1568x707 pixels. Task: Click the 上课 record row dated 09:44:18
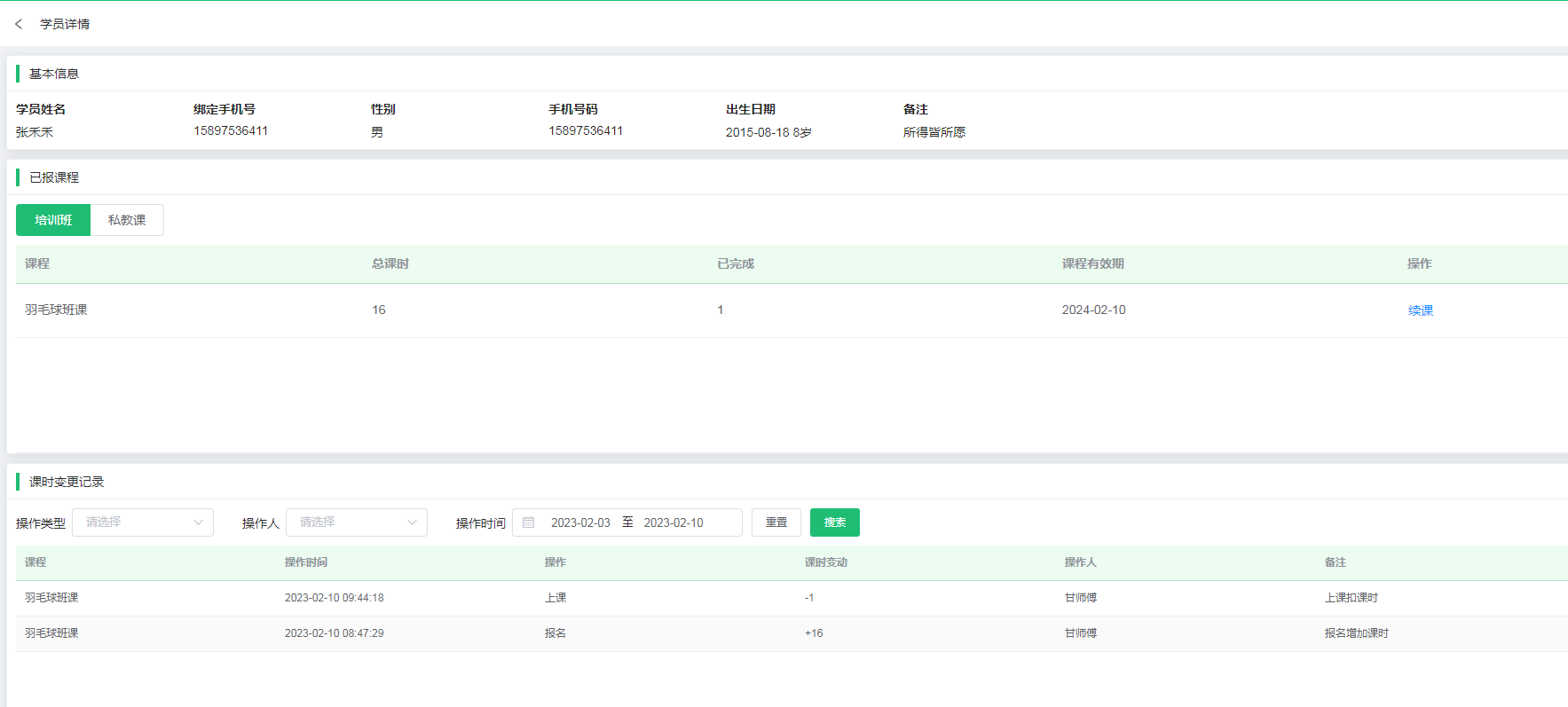click(x=555, y=598)
